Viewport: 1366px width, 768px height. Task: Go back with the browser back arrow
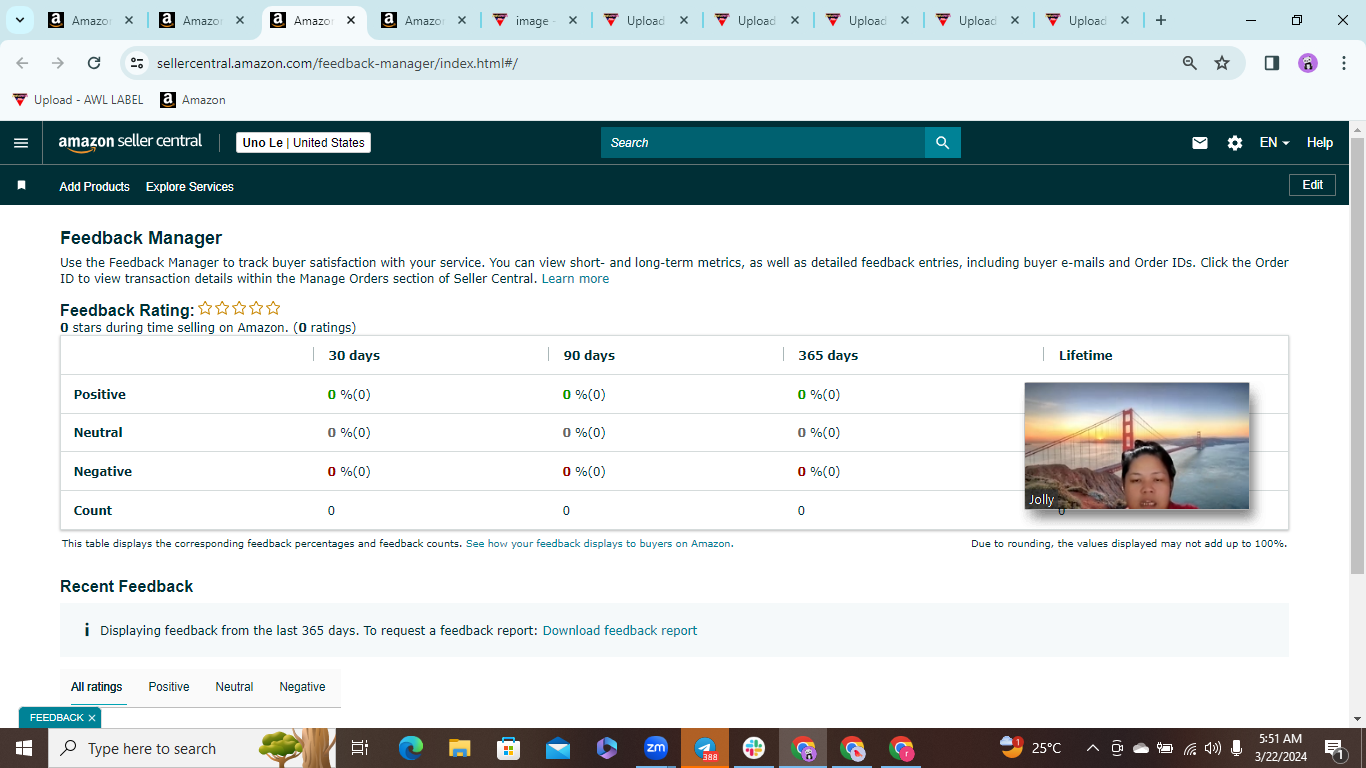(22, 63)
